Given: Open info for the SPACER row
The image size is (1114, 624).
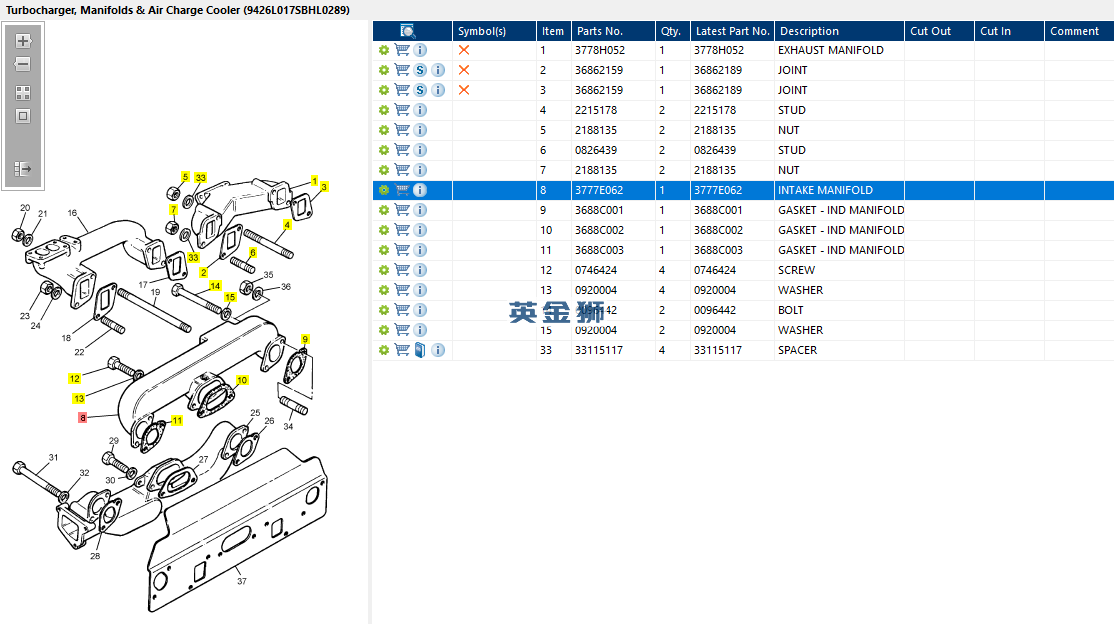Looking at the screenshot, I should tap(438, 350).
